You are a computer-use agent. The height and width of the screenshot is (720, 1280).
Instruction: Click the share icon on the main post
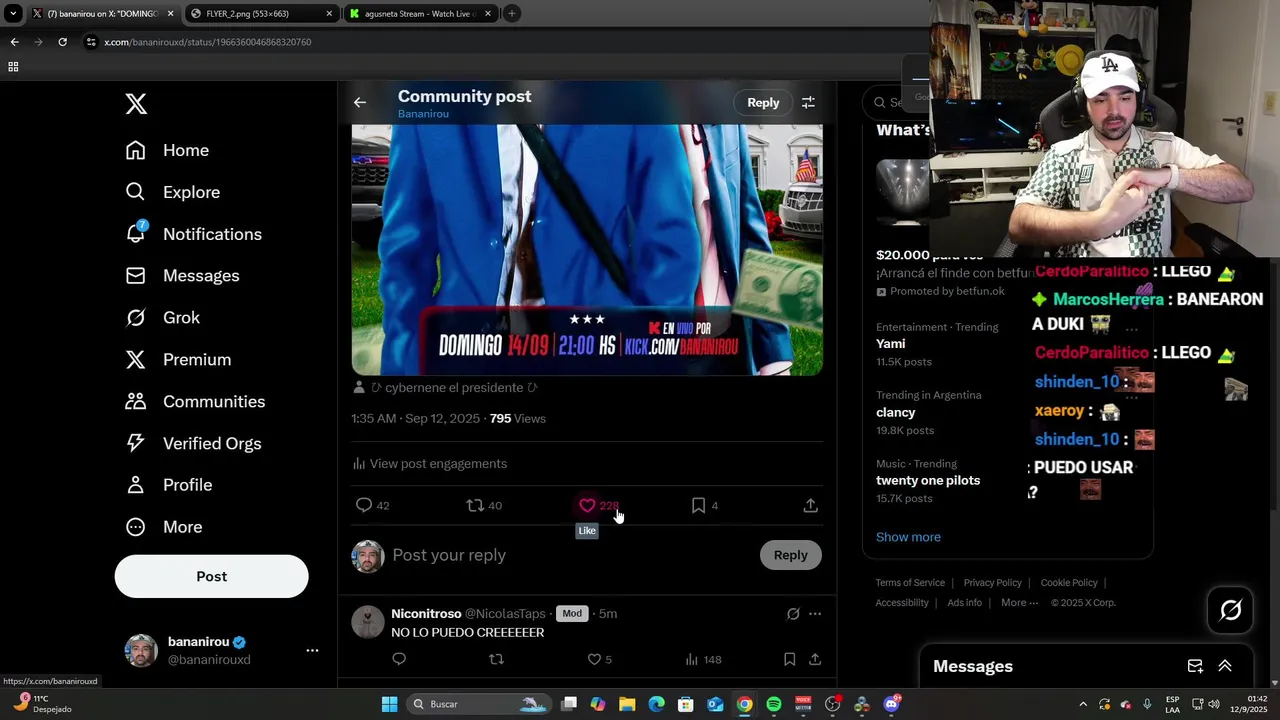point(811,506)
